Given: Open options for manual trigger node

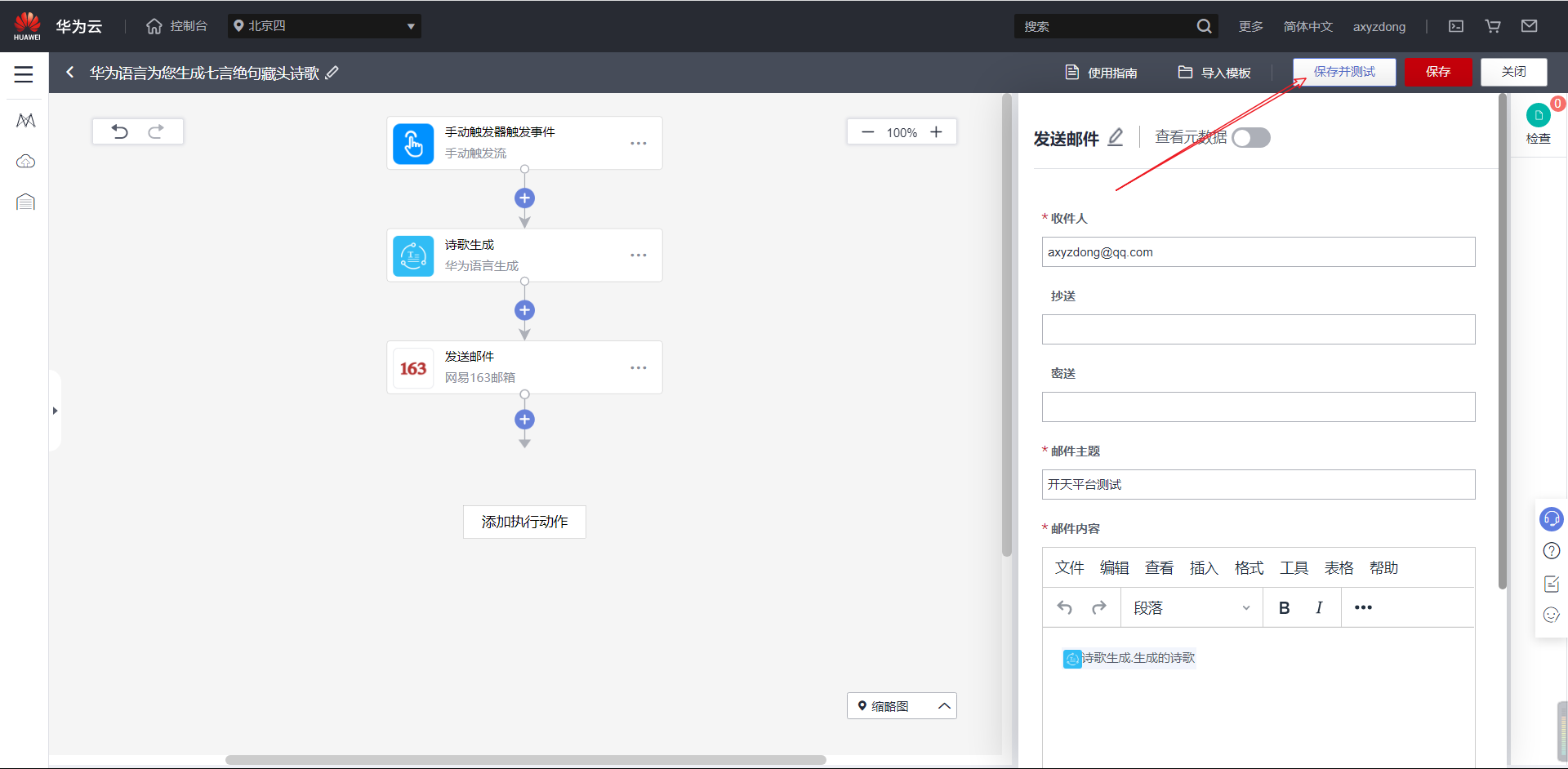Looking at the screenshot, I should click(639, 143).
